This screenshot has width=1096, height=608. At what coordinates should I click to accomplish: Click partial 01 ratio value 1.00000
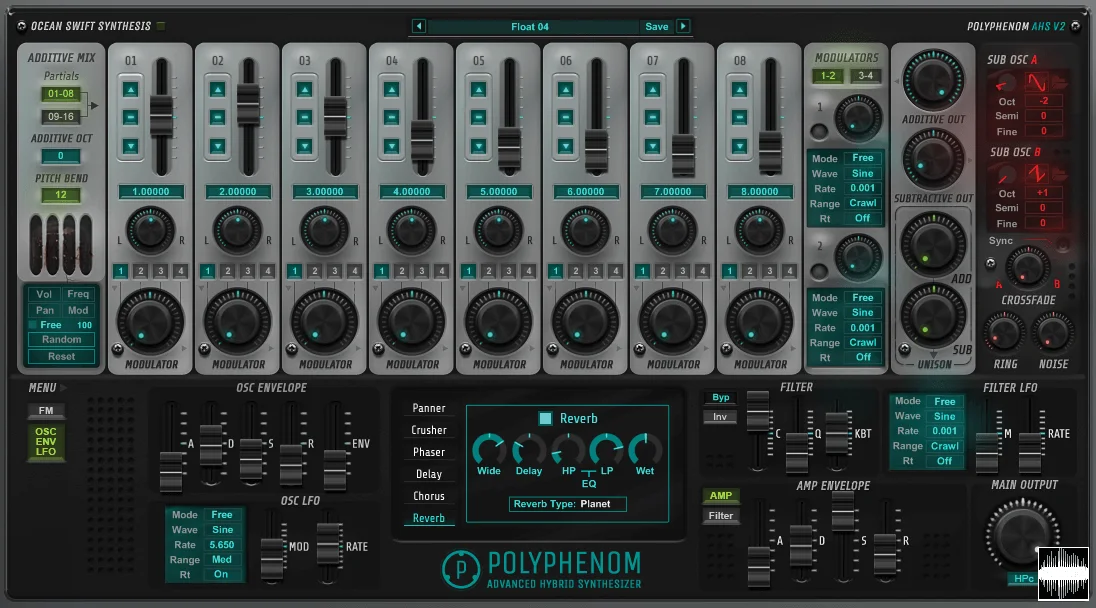tap(151, 191)
